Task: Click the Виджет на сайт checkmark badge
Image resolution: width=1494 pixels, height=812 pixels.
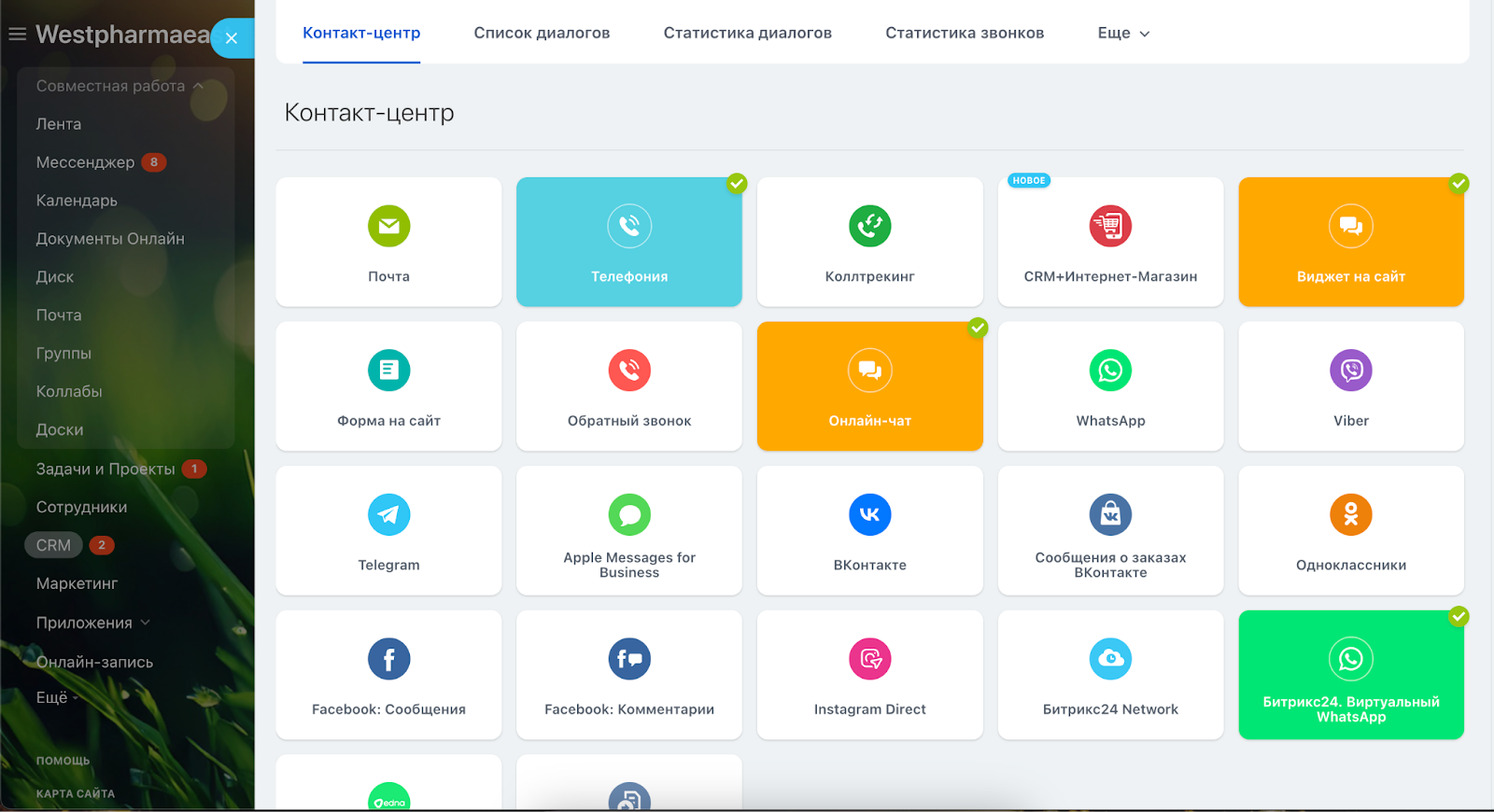Action: click(x=1459, y=183)
